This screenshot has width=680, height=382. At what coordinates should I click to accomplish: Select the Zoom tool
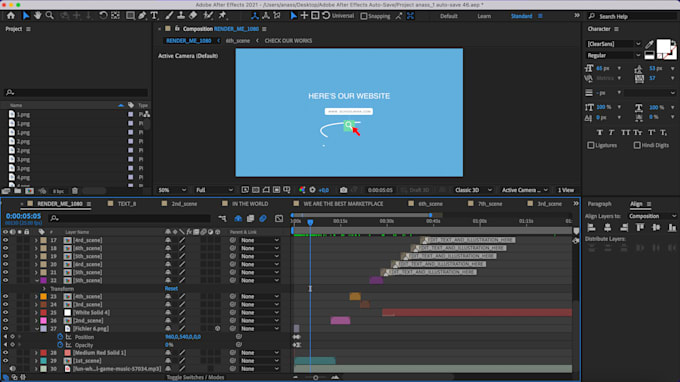coord(50,16)
